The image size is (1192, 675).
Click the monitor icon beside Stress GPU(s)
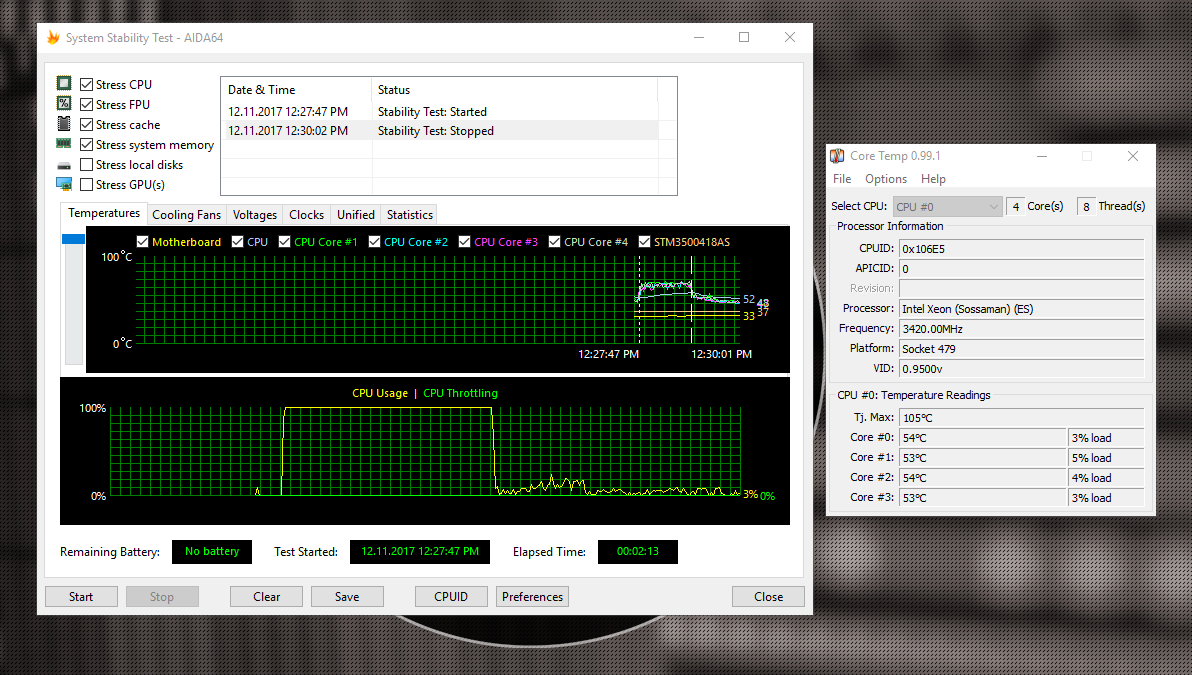tap(64, 184)
